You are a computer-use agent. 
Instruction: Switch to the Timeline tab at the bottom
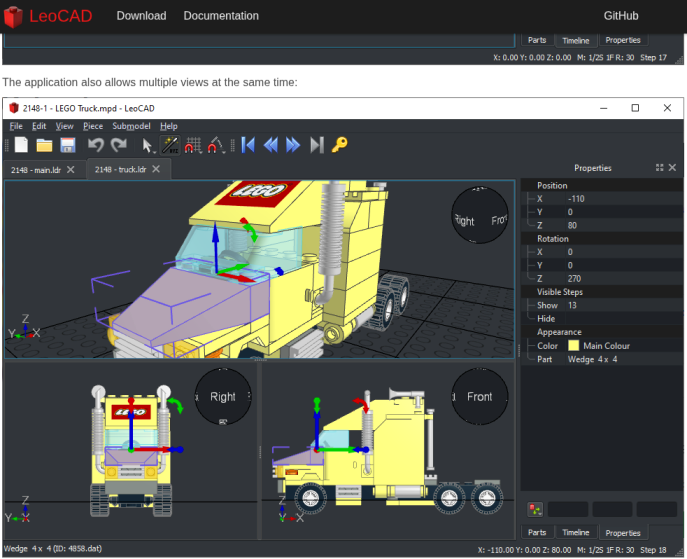click(x=575, y=533)
